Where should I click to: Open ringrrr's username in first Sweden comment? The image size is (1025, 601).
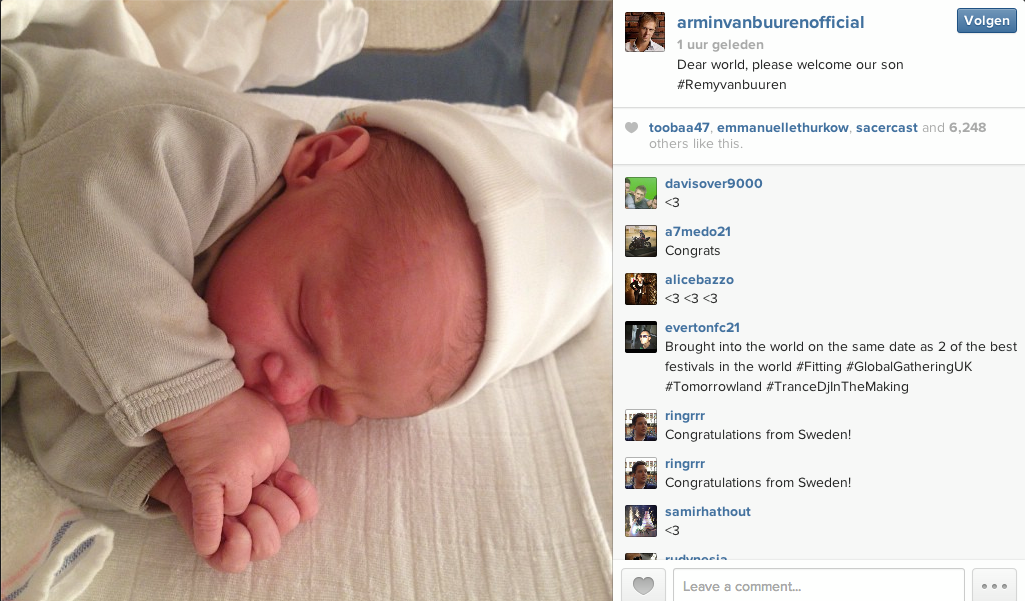pos(684,415)
